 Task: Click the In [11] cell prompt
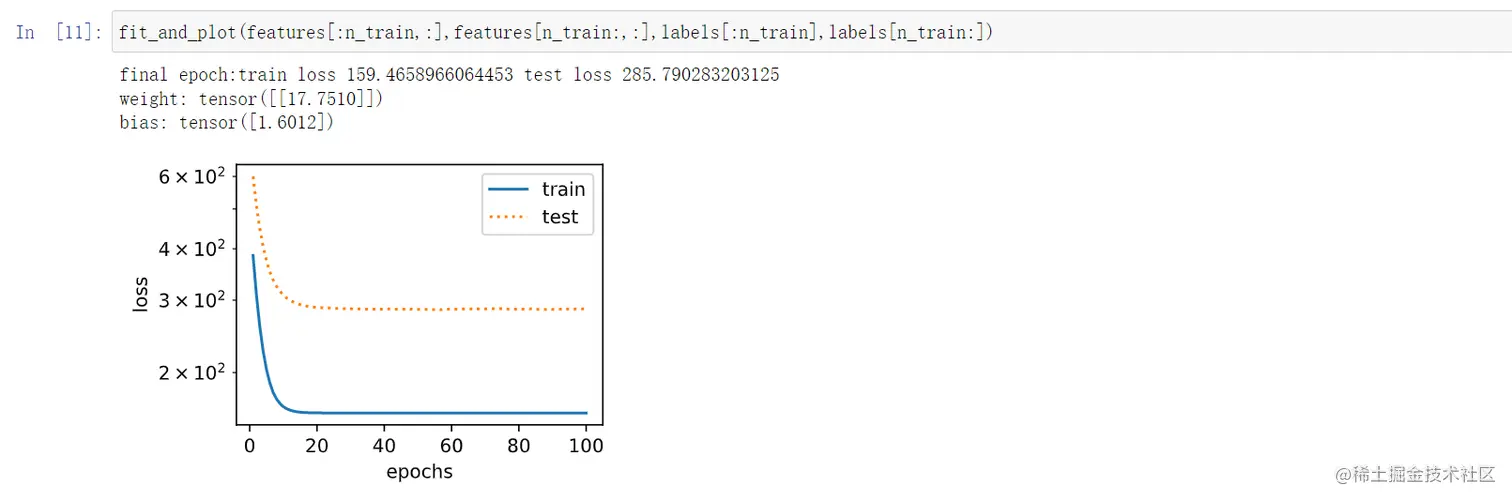(x=59, y=32)
